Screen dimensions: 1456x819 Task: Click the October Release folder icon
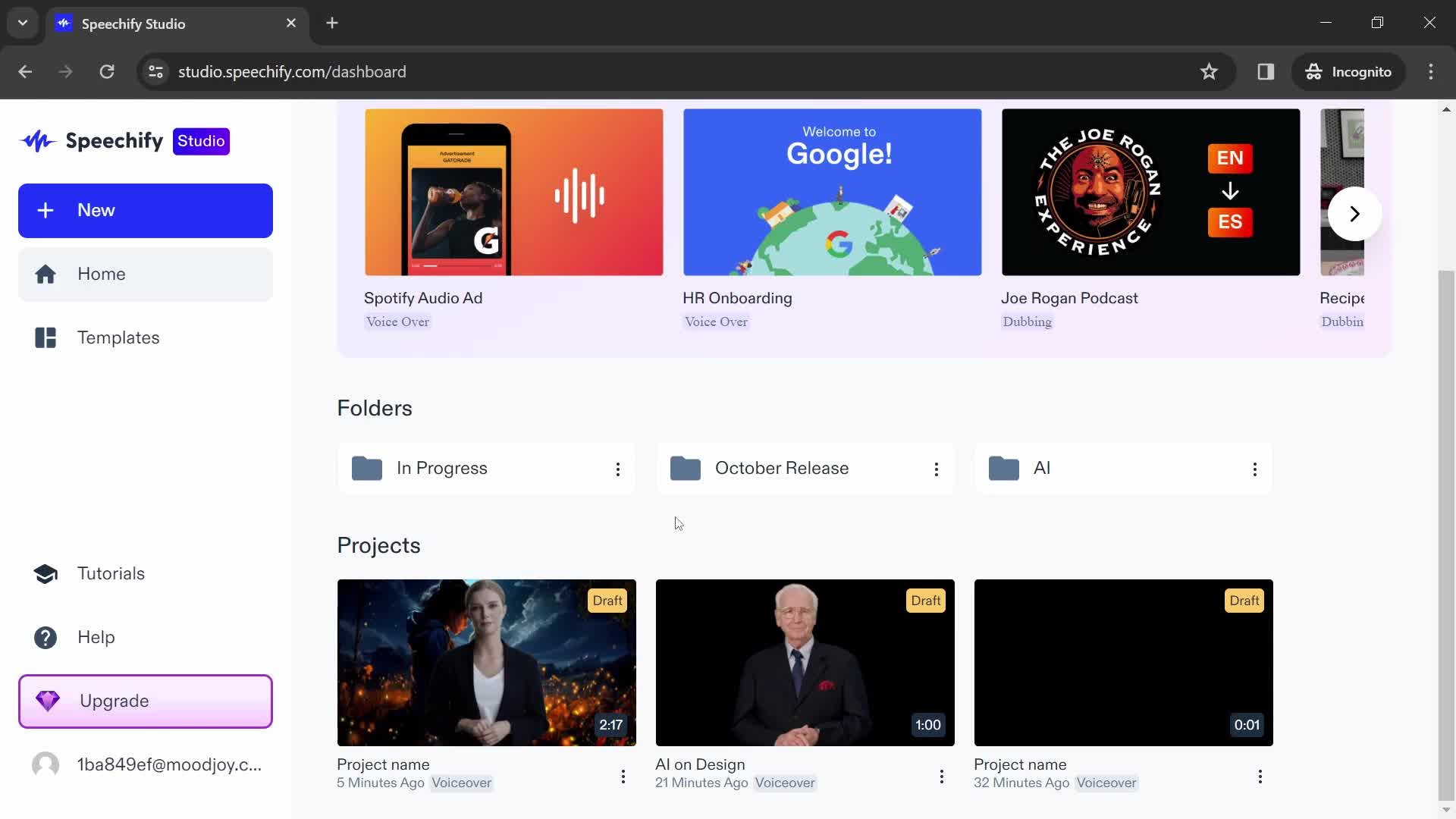coord(686,468)
